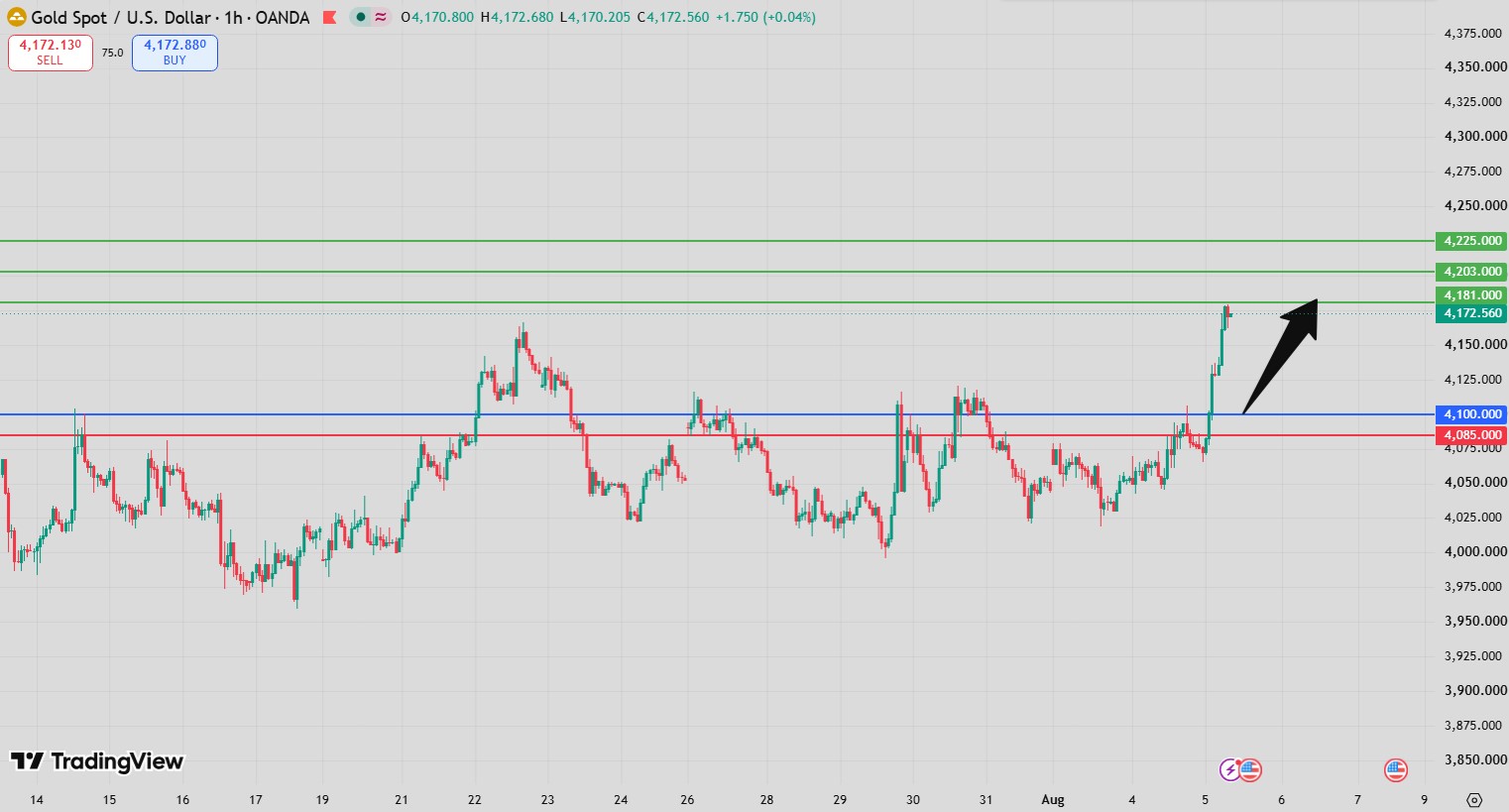This screenshot has height=812, width=1509.
Task: Select the green 4,203.000 price label
Action: (x=1471, y=272)
